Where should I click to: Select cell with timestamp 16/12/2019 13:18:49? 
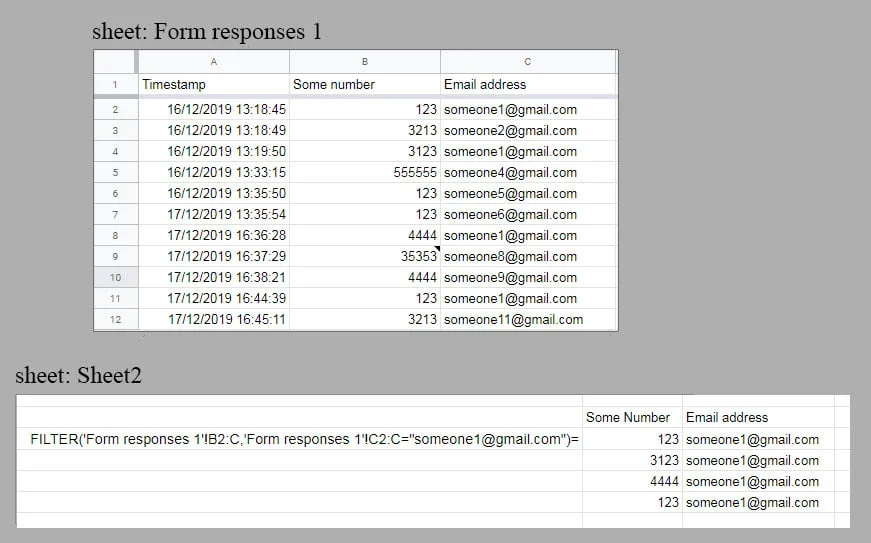(214, 130)
